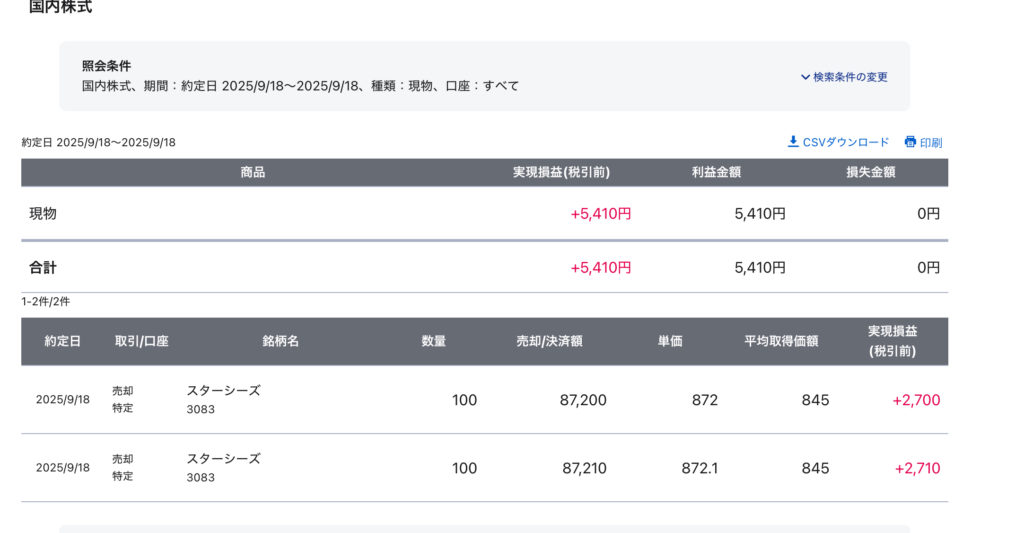1024x533 pixels.
Task: Click the 約定日 column header
Action: [x=62, y=341]
